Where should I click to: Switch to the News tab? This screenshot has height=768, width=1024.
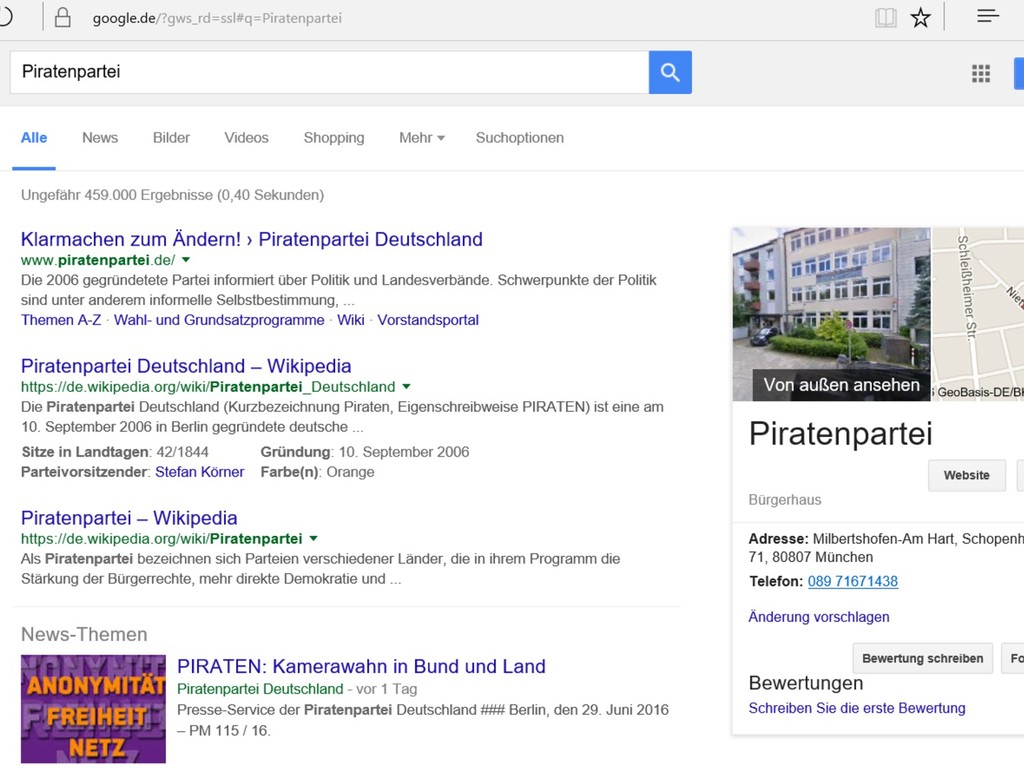point(100,138)
